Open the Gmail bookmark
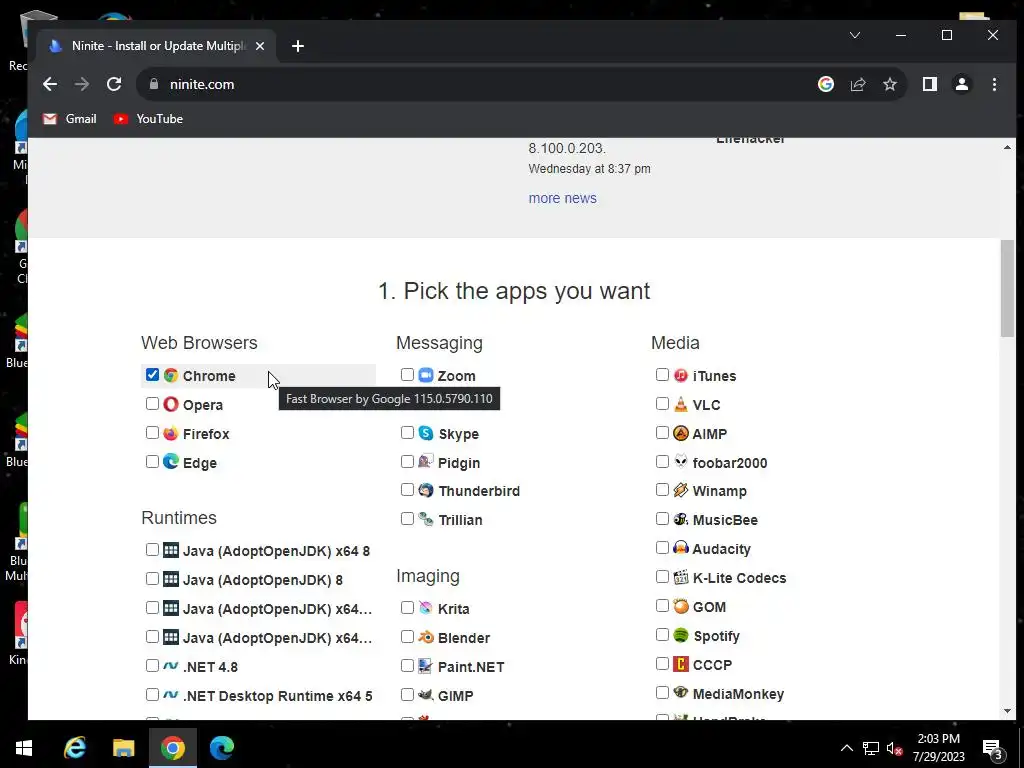 pos(70,119)
